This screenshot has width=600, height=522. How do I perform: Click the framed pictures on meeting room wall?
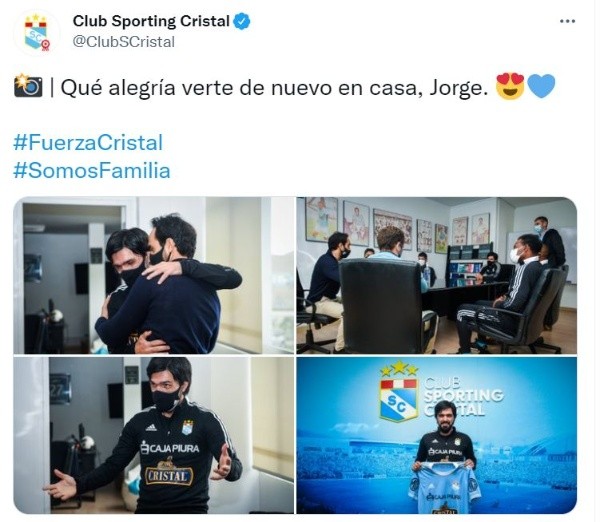[397, 226]
